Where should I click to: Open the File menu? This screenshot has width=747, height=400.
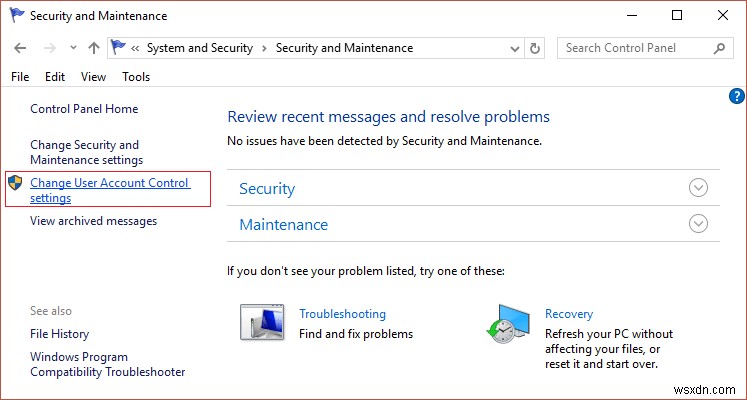[x=20, y=77]
